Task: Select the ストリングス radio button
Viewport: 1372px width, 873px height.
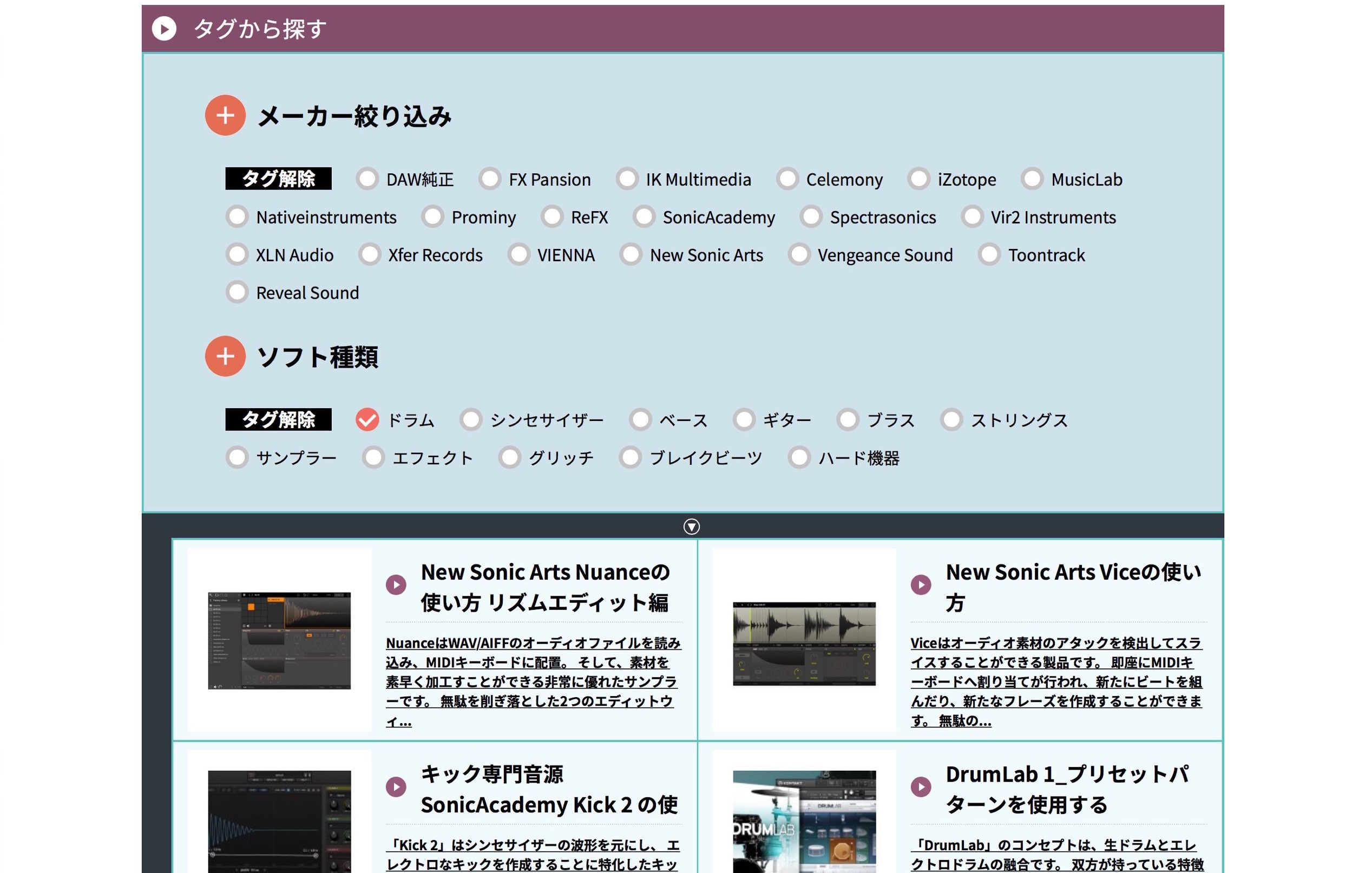Action: (951, 419)
